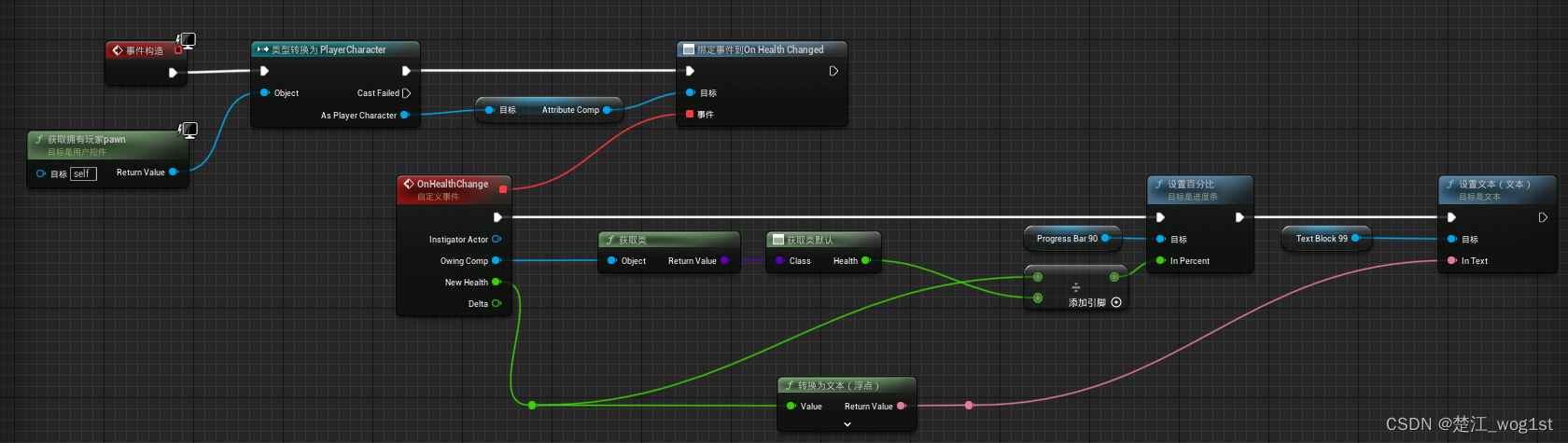Click the Instigator Actor output pin
Screen dimensions: 1568x443
pyautogui.click(x=497, y=240)
